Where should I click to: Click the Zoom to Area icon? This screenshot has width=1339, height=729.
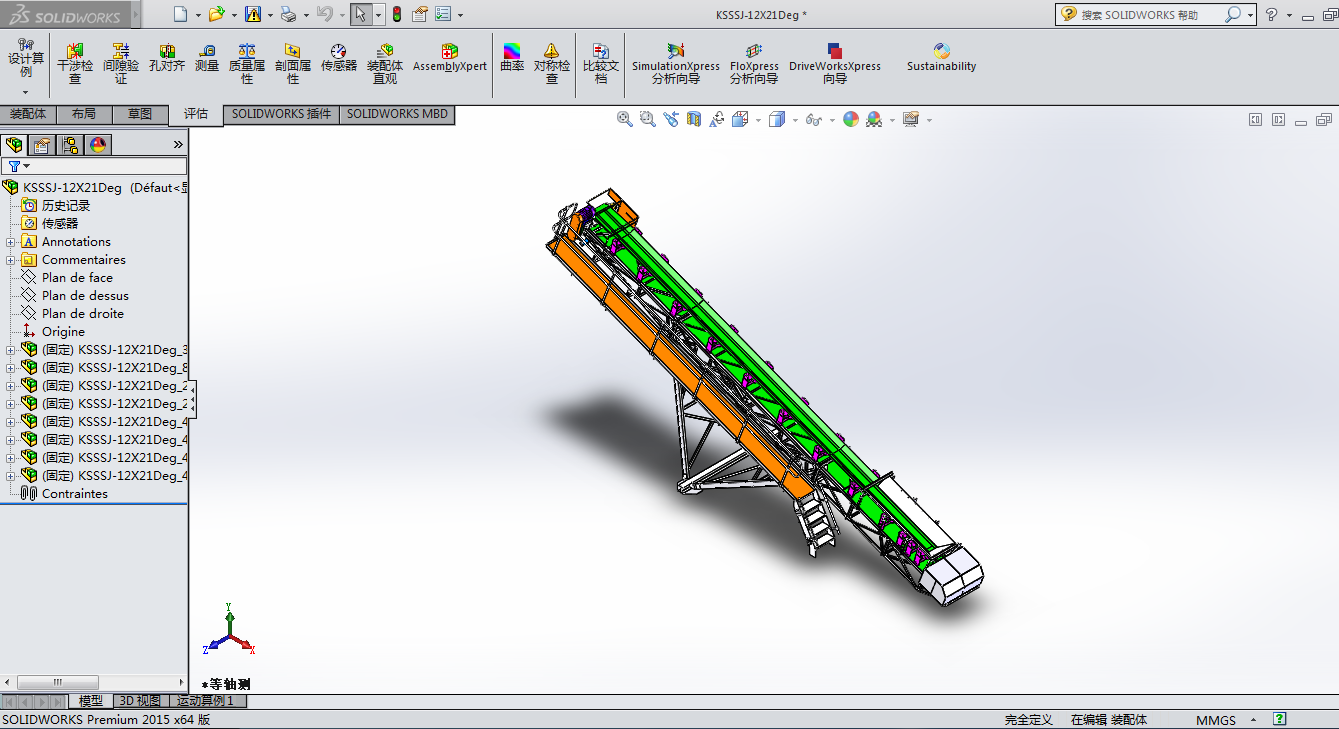click(x=648, y=119)
